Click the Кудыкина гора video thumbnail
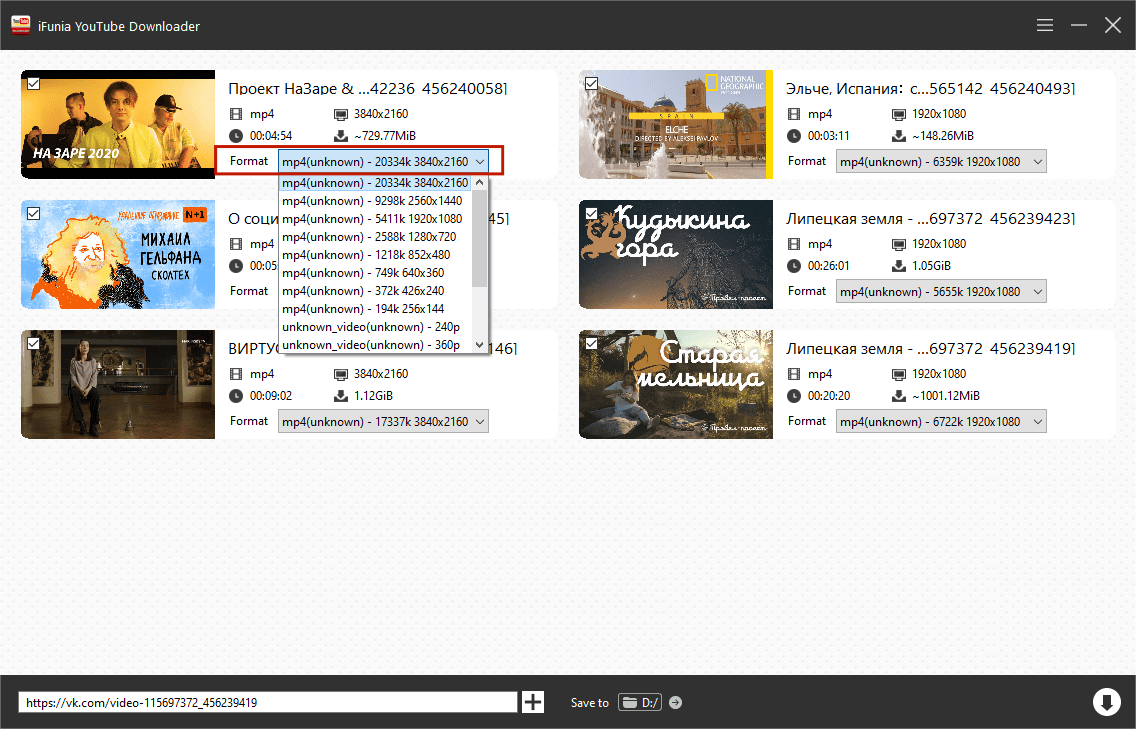The width and height of the screenshot is (1136, 729). pos(676,254)
